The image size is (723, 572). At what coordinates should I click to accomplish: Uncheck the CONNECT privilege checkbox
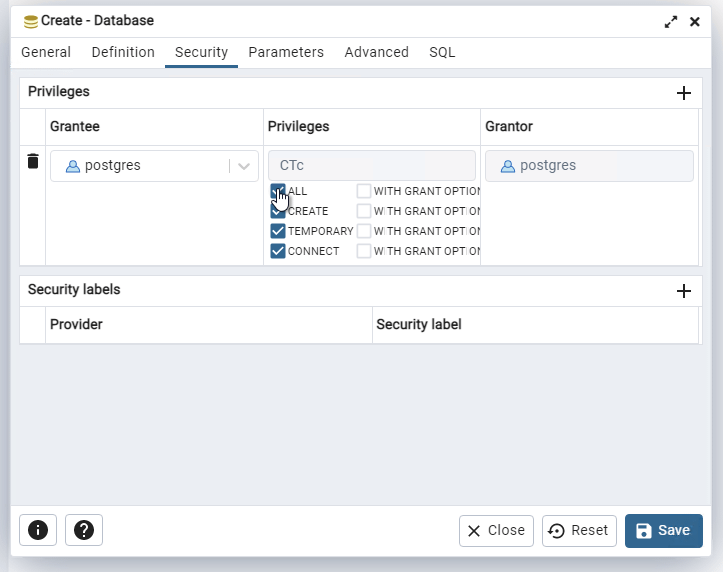pyautogui.click(x=278, y=251)
